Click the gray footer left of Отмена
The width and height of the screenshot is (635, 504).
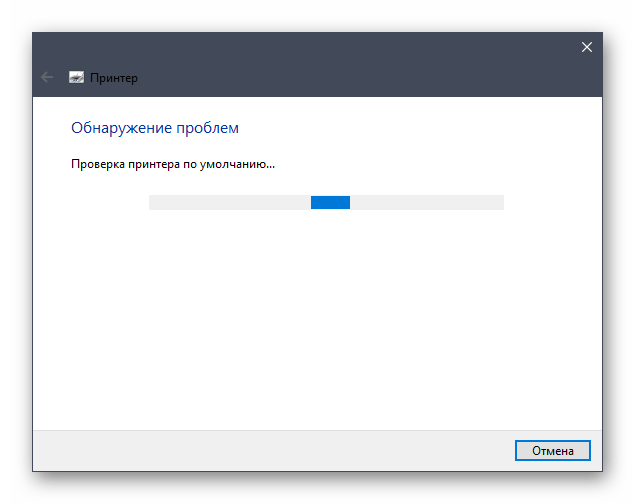(270, 450)
